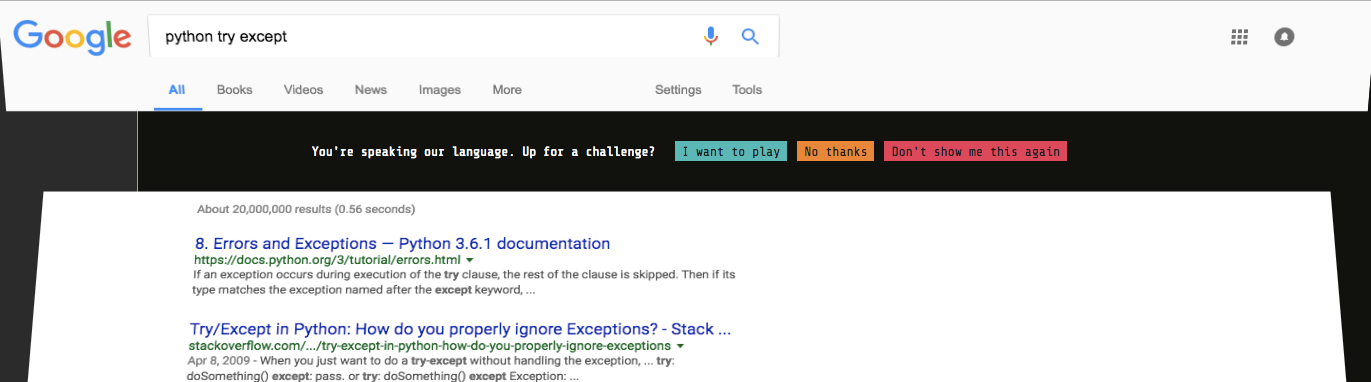Select the All results tab

177,90
